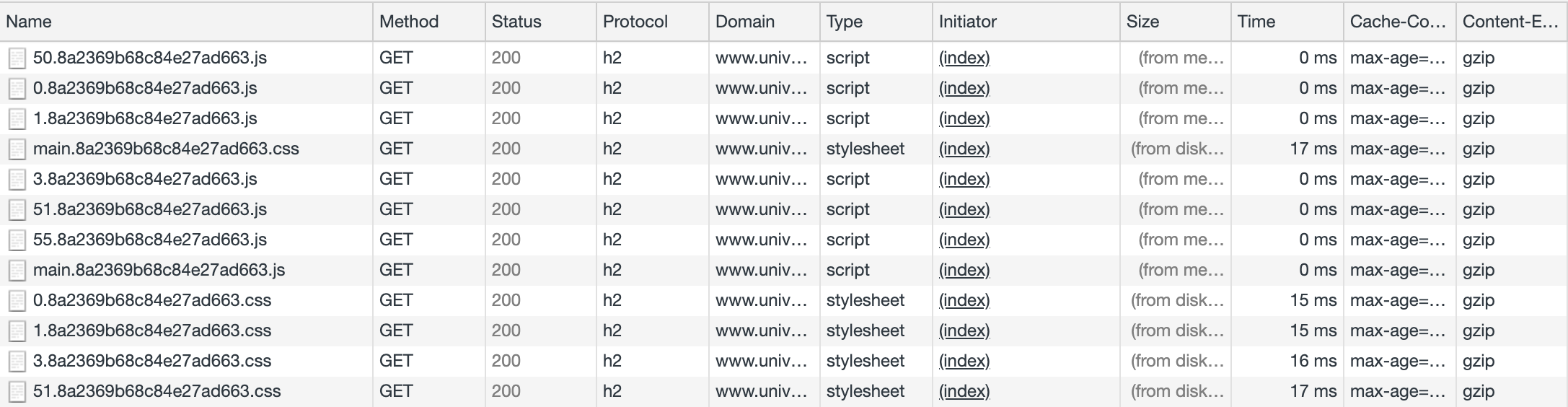Open (index) initiator link for 50.8a2369b68c84e27ad663.js
The image size is (1568, 407).
click(964, 58)
